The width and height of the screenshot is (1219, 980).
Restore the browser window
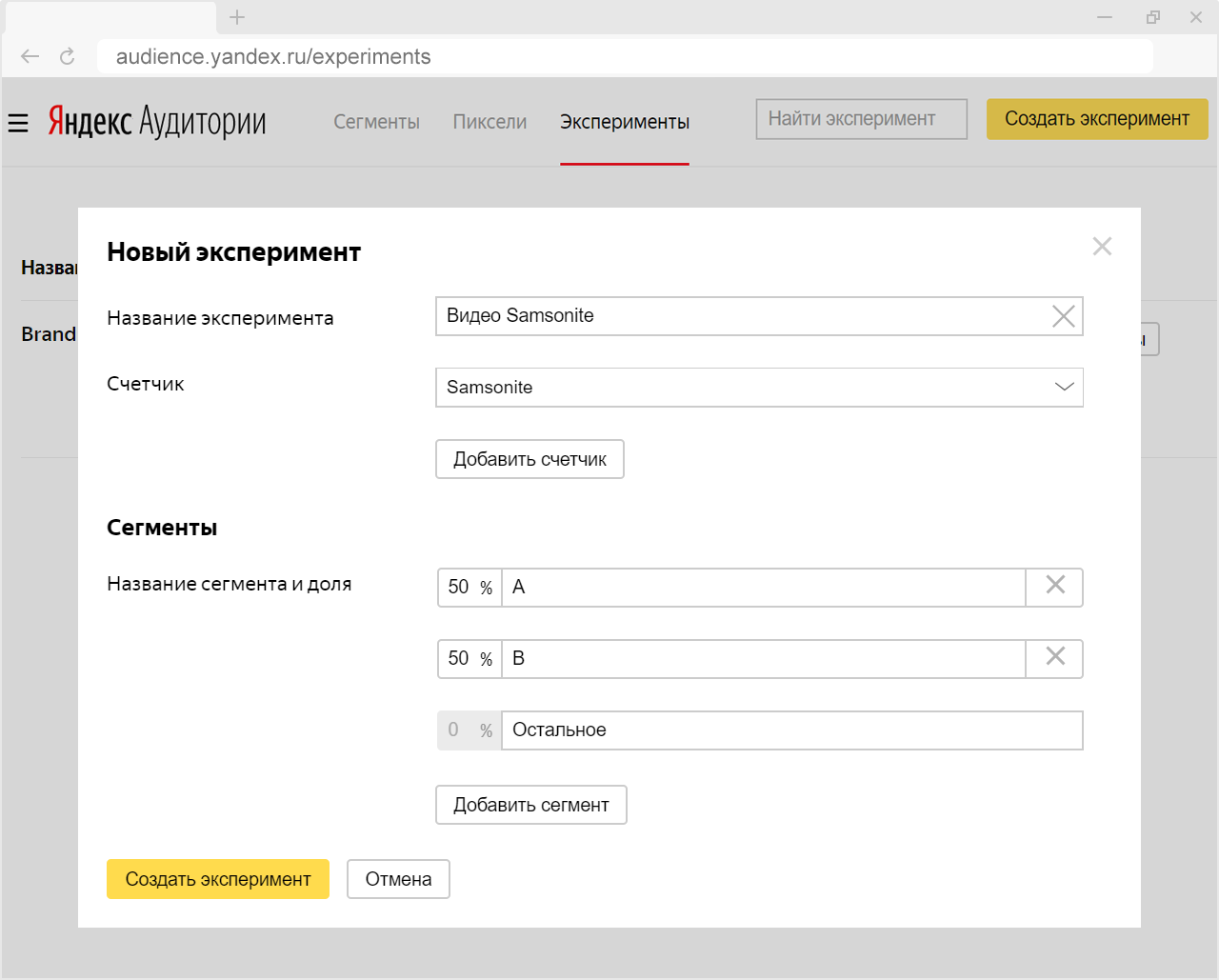tap(1153, 17)
